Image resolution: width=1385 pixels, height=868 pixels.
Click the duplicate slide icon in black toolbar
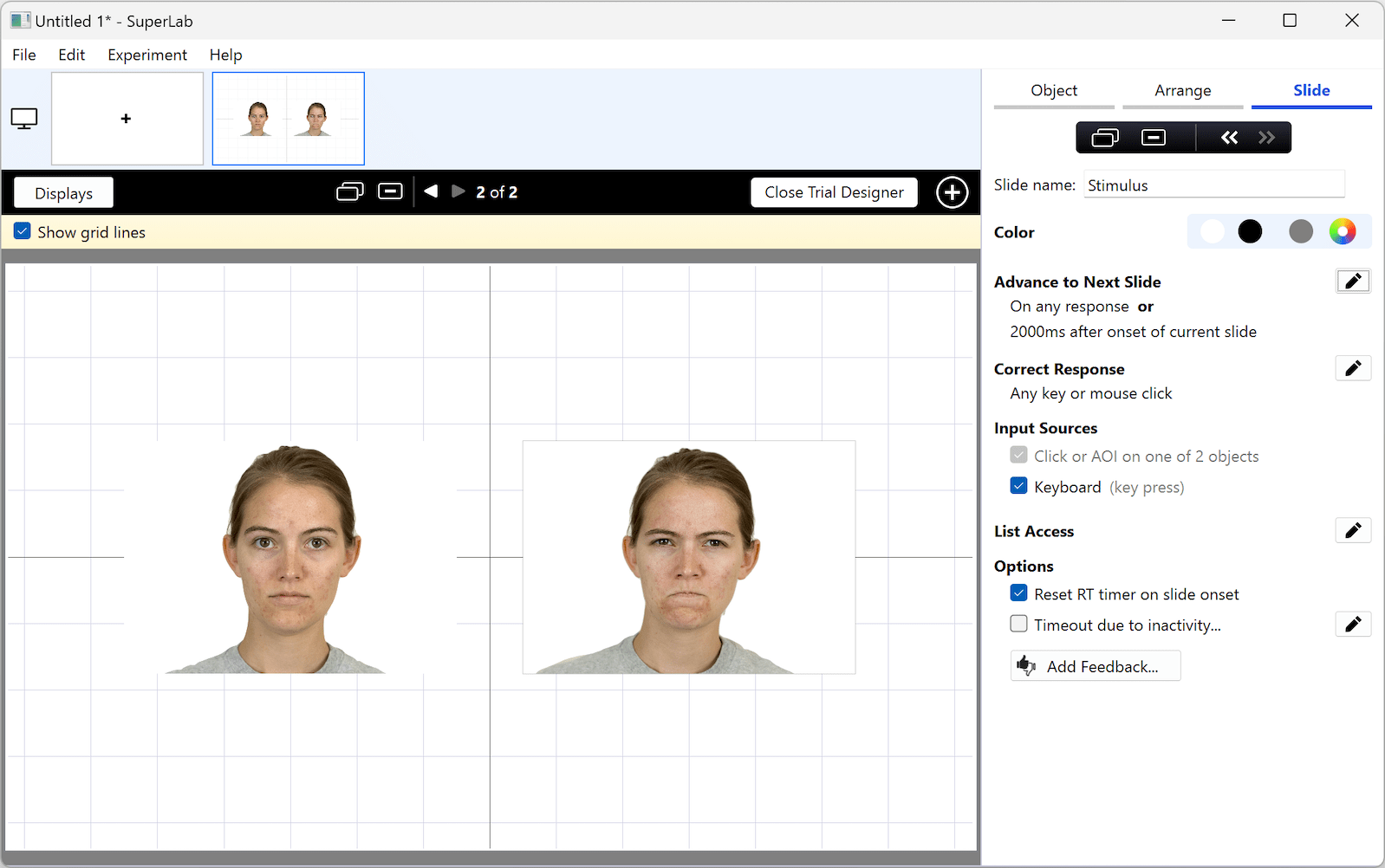pyautogui.click(x=349, y=191)
